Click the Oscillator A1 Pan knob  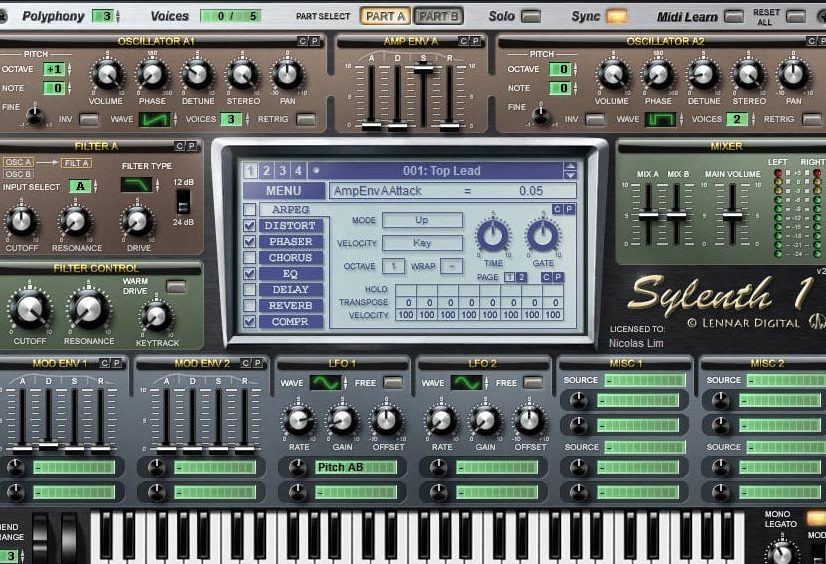[288, 74]
